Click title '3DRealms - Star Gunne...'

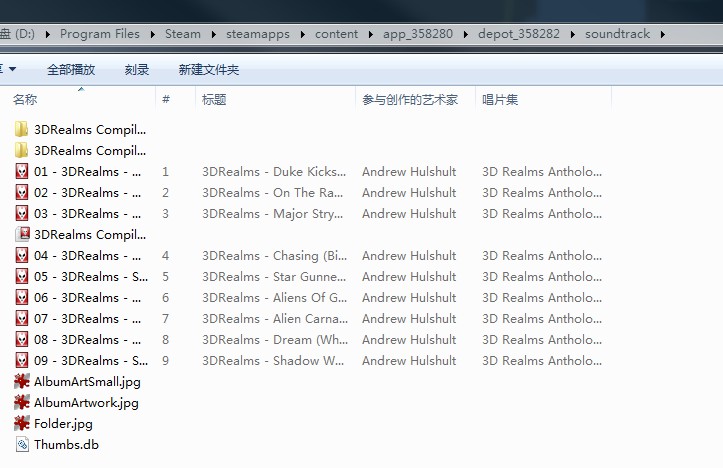[x=274, y=276]
